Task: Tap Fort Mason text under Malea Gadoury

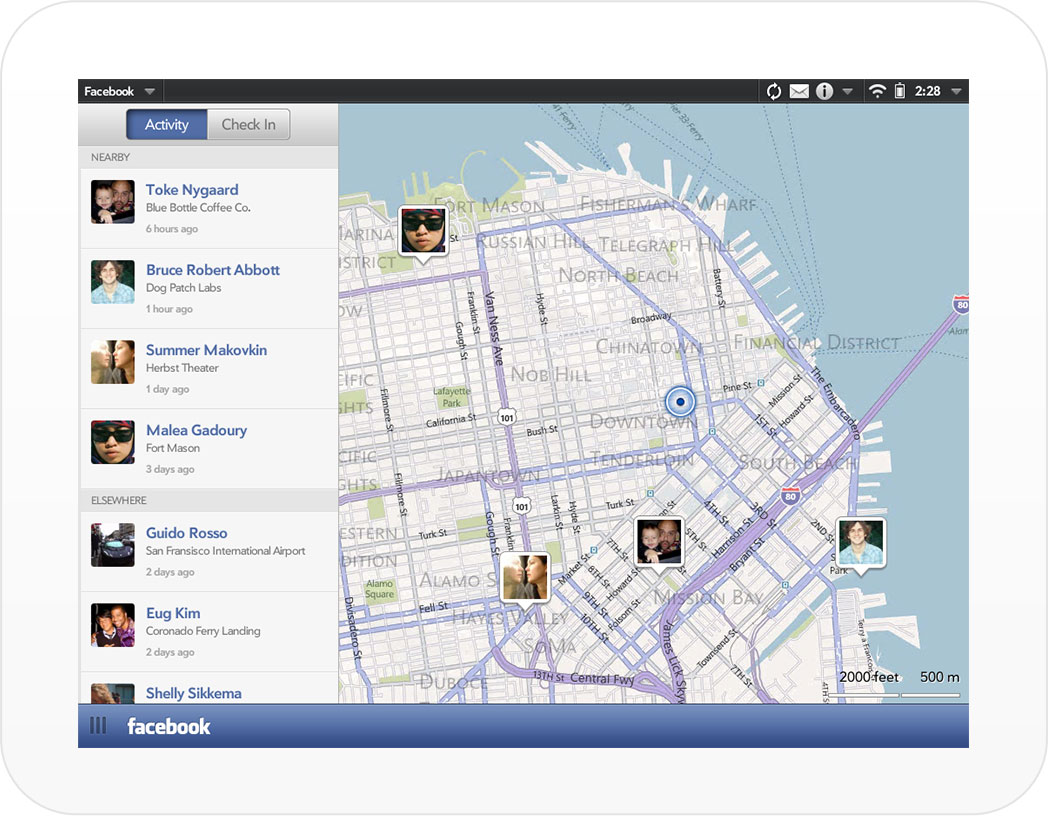Action: tap(173, 448)
